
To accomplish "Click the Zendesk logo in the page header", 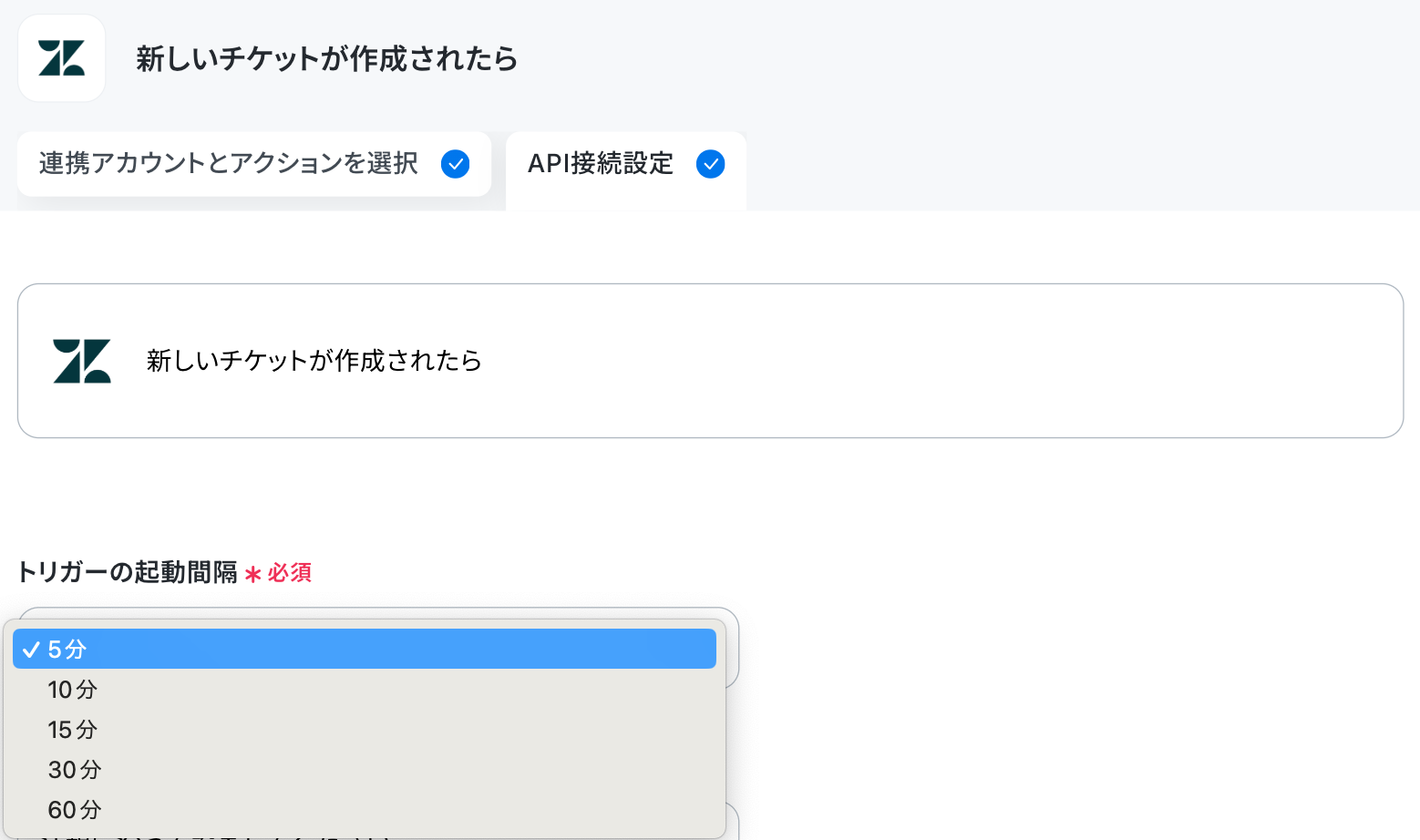I will coord(61,58).
